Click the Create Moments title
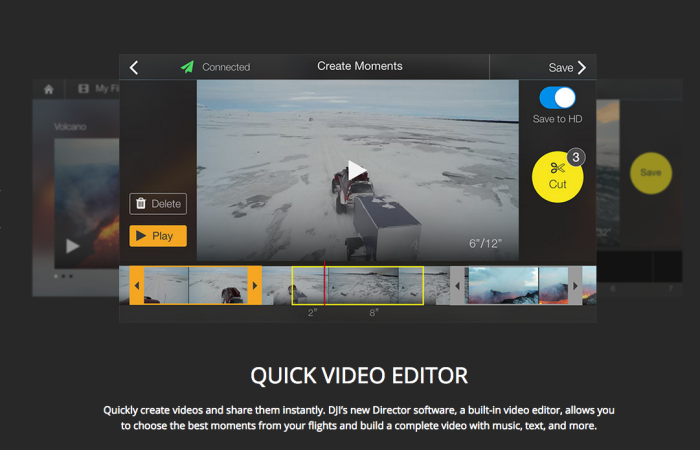The width and height of the screenshot is (700, 450). click(x=359, y=66)
